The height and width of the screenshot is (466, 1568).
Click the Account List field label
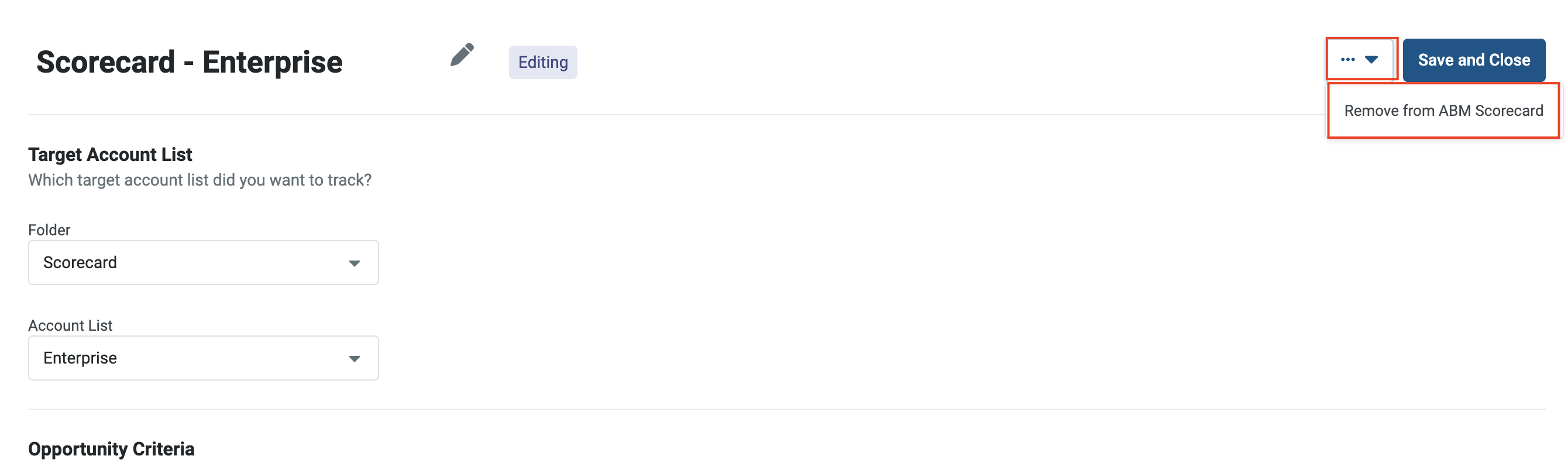click(70, 325)
